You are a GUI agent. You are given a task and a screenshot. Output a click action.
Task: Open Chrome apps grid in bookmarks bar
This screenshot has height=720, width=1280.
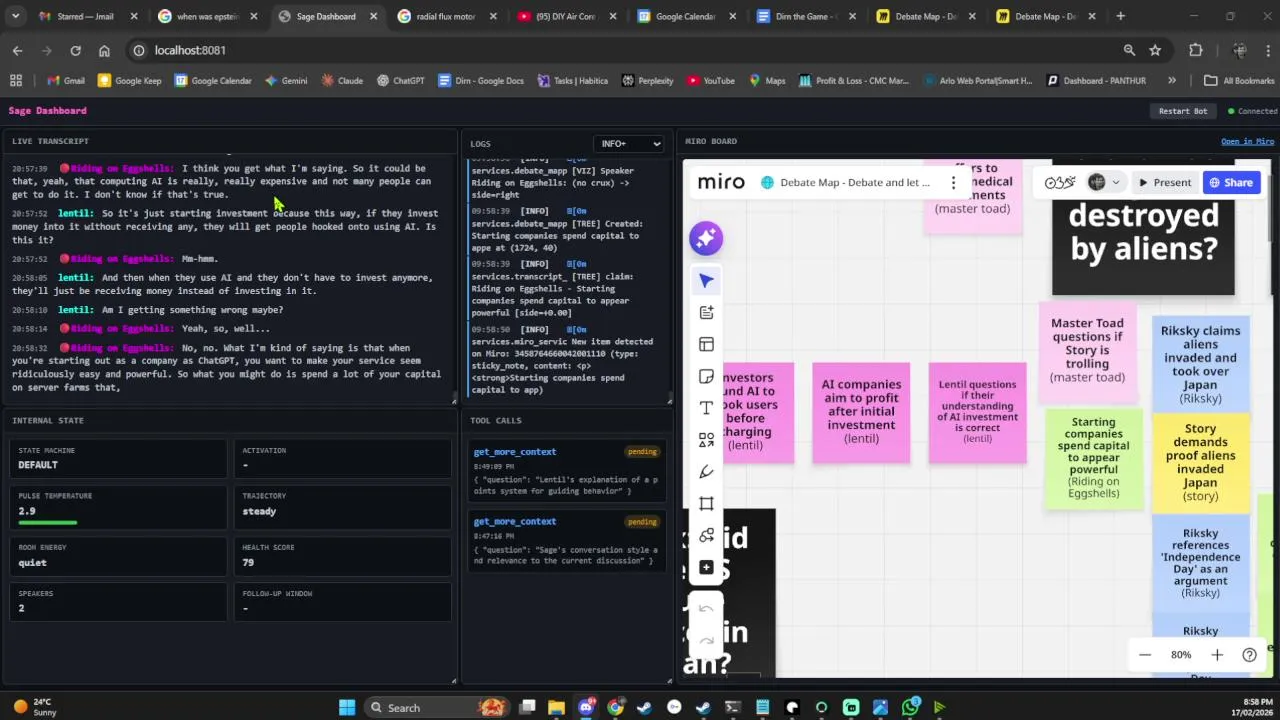coord(16,80)
